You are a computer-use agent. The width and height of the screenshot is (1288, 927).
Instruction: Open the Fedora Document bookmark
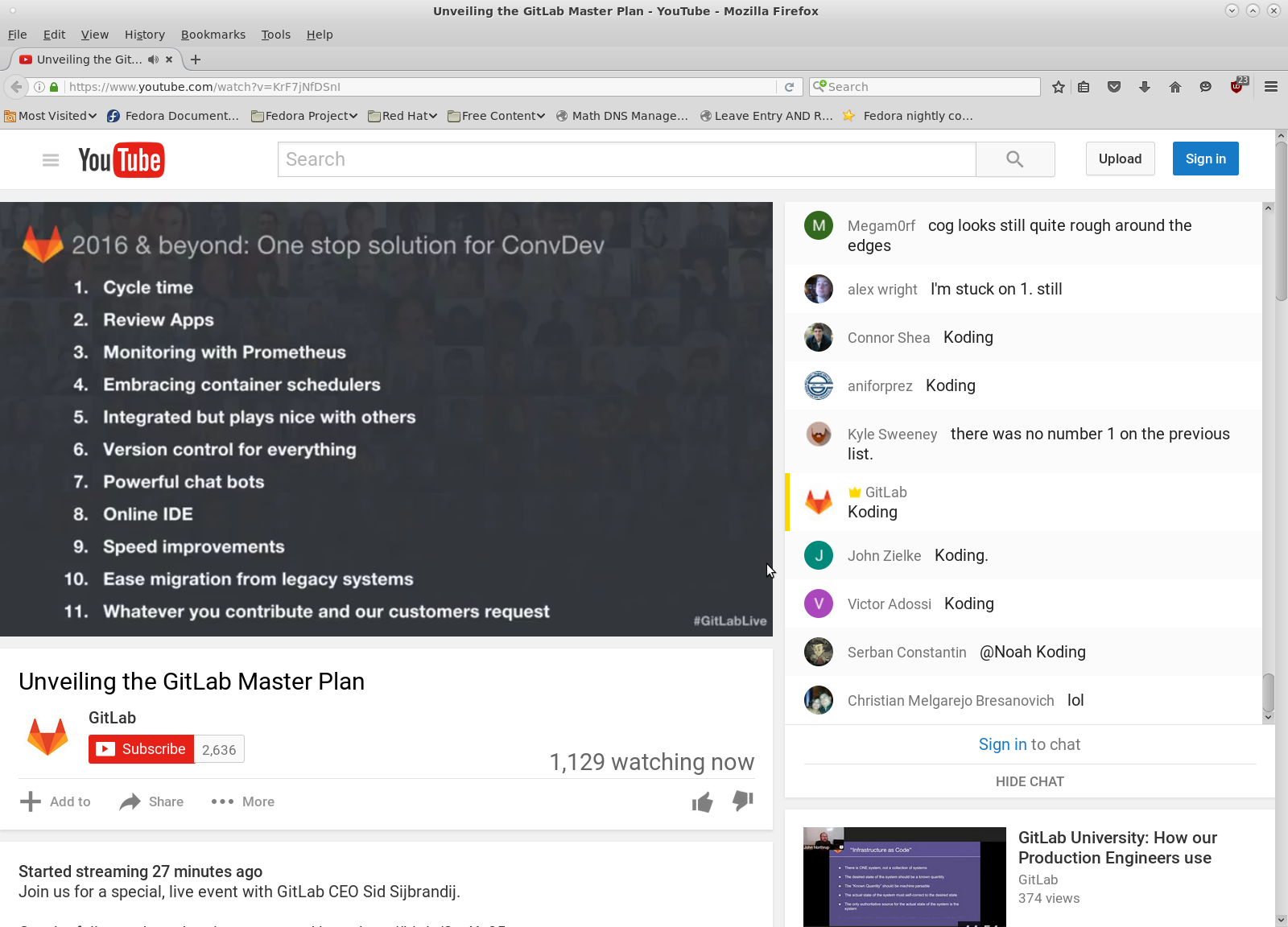[173, 116]
